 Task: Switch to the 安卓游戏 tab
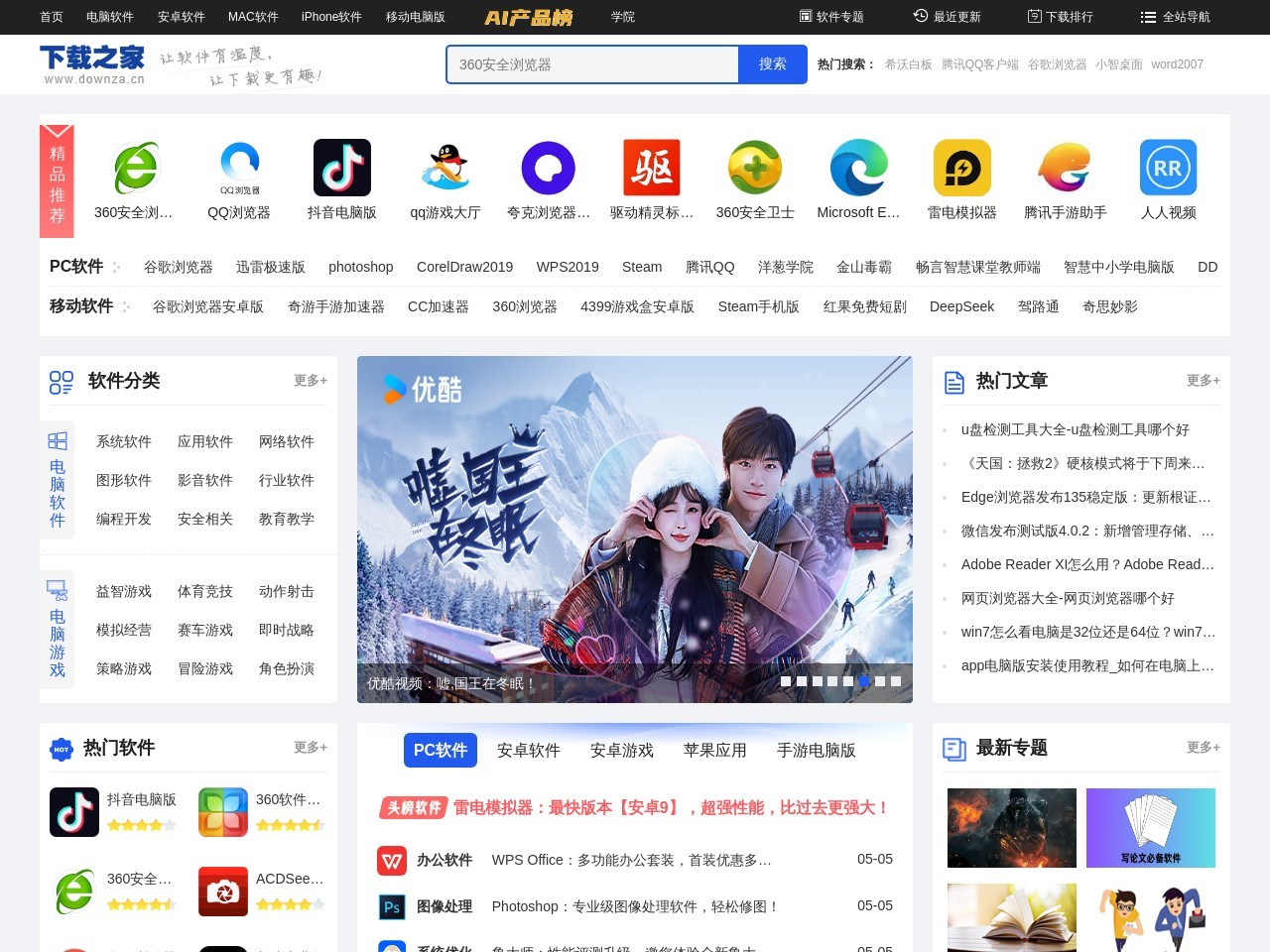pos(622,751)
